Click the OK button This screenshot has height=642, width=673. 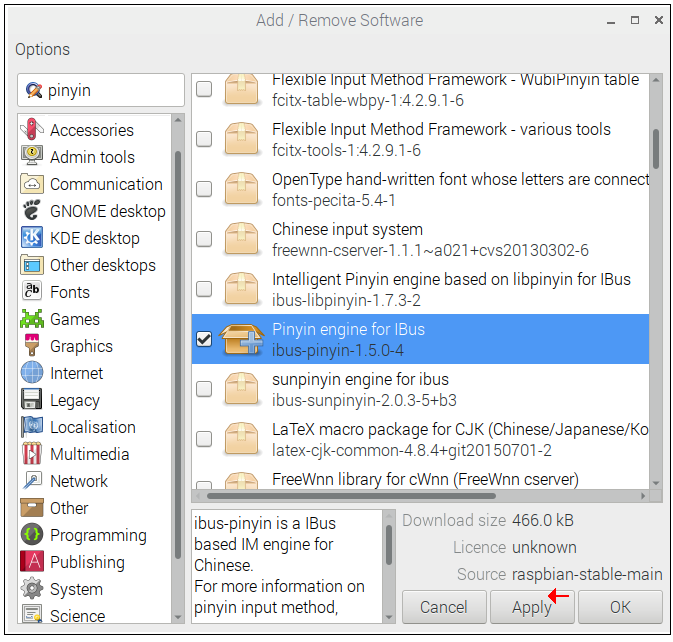(620, 607)
